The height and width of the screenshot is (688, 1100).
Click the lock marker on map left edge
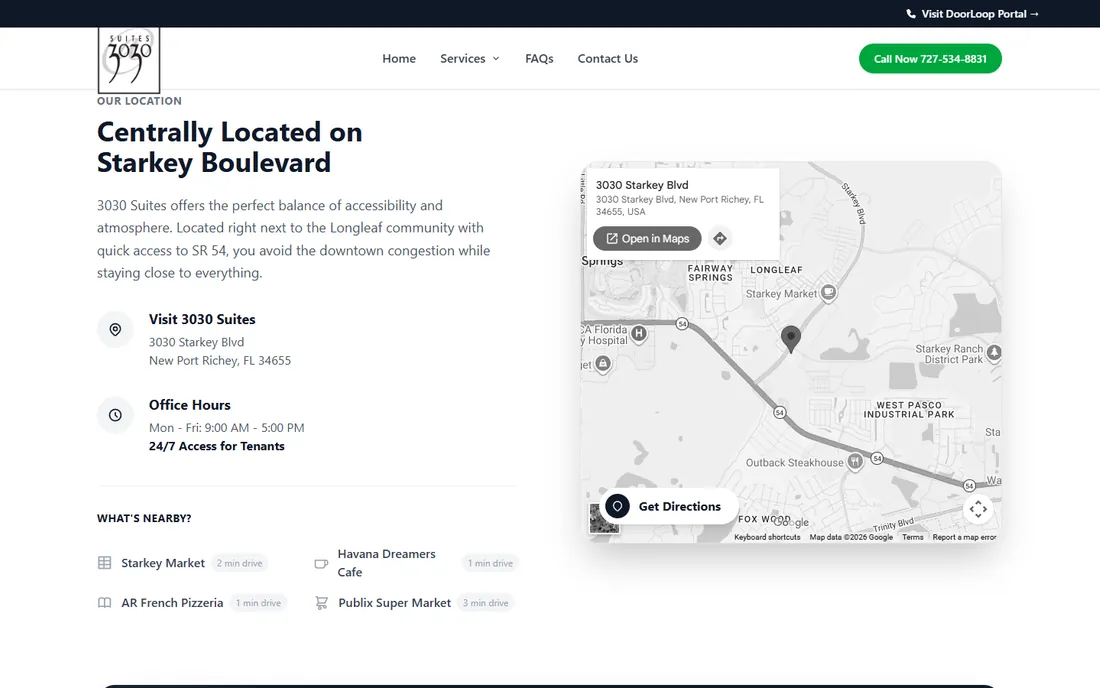click(x=603, y=363)
